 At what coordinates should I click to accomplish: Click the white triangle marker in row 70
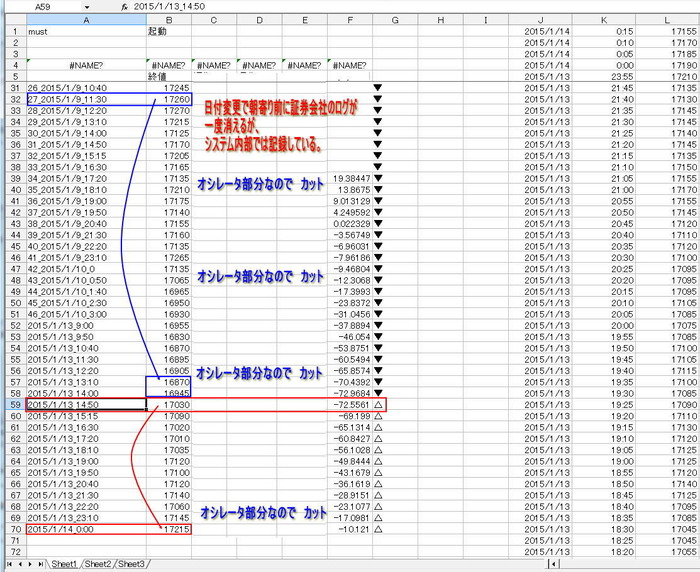click(378, 529)
